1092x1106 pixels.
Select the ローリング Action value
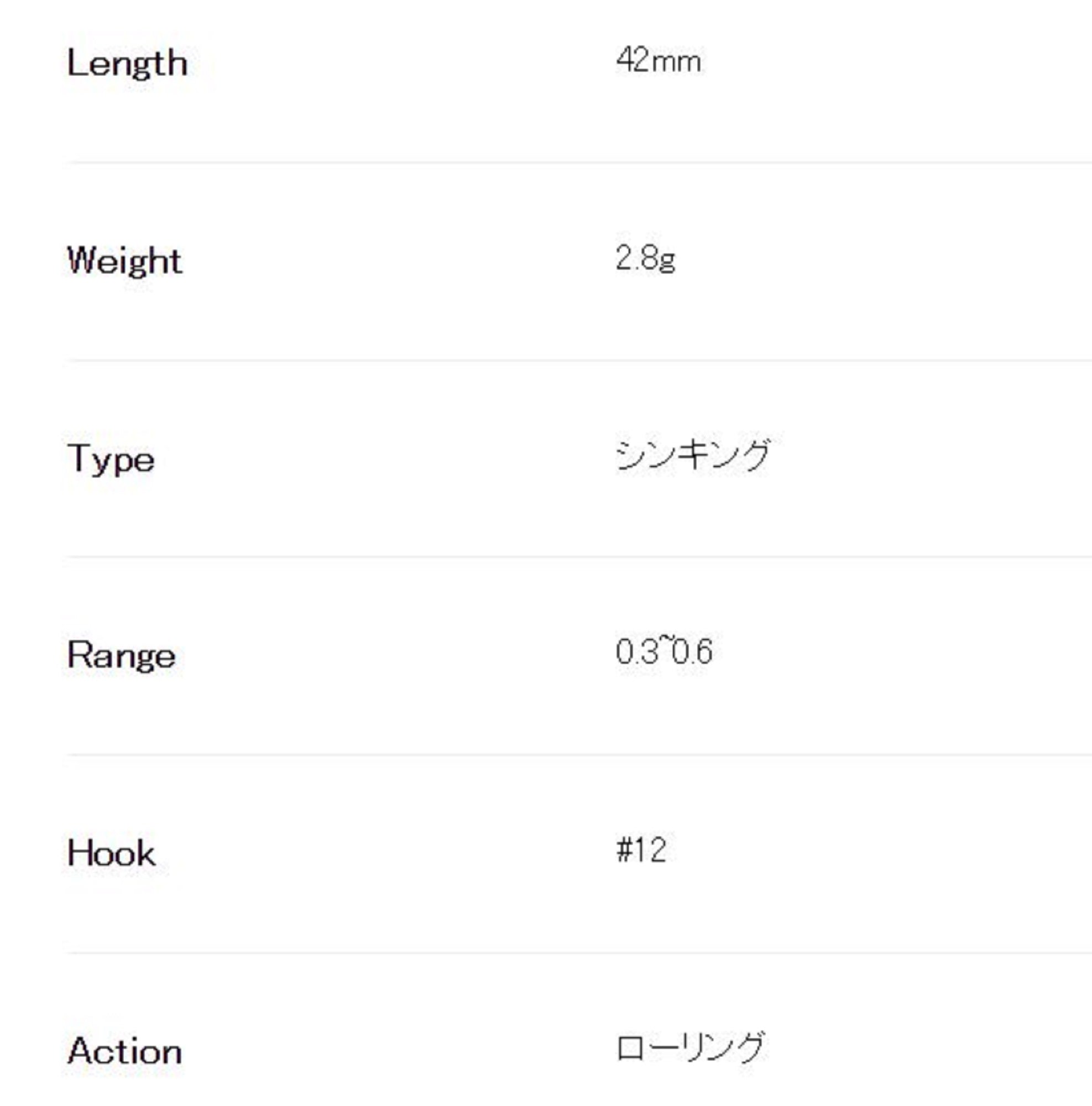[x=690, y=1047]
